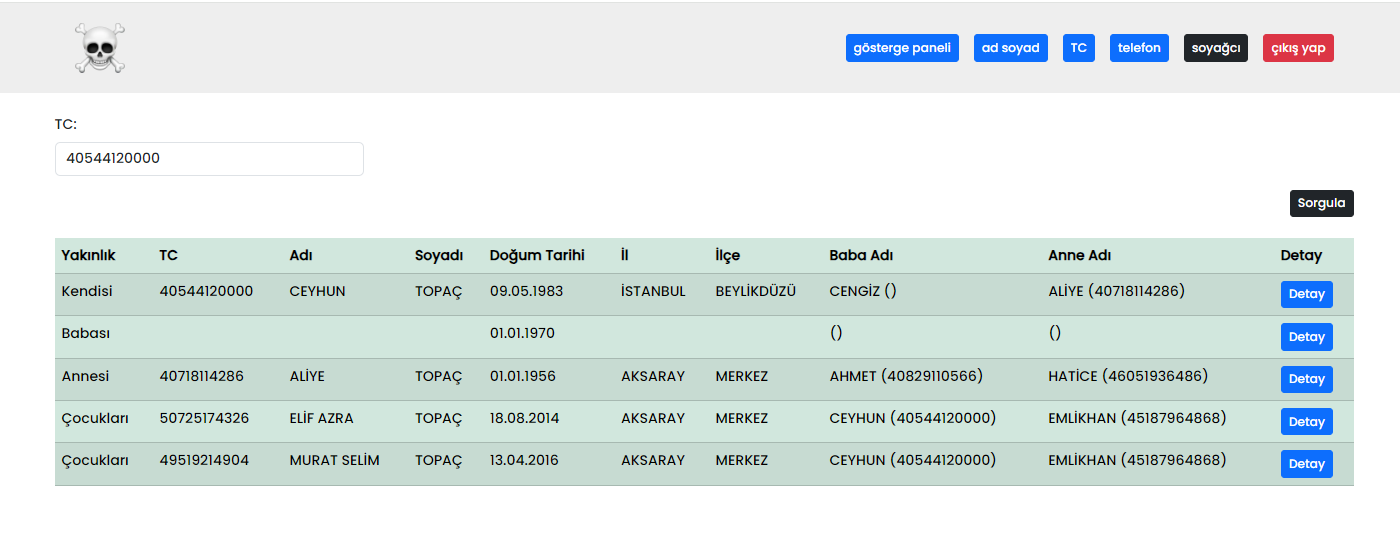Click the Doğum Tarihi column header
The image size is (1400, 542).
click(537, 255)
